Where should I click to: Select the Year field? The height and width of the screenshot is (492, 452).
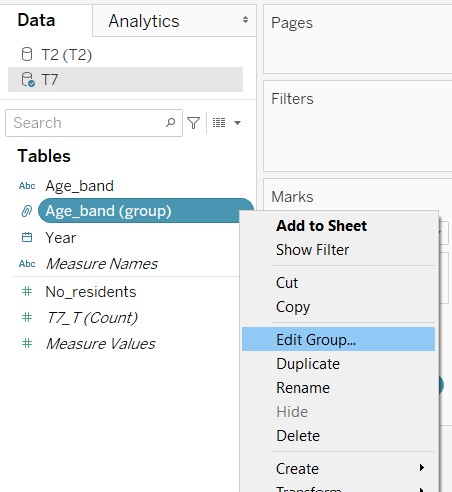[x=61, y=238]
